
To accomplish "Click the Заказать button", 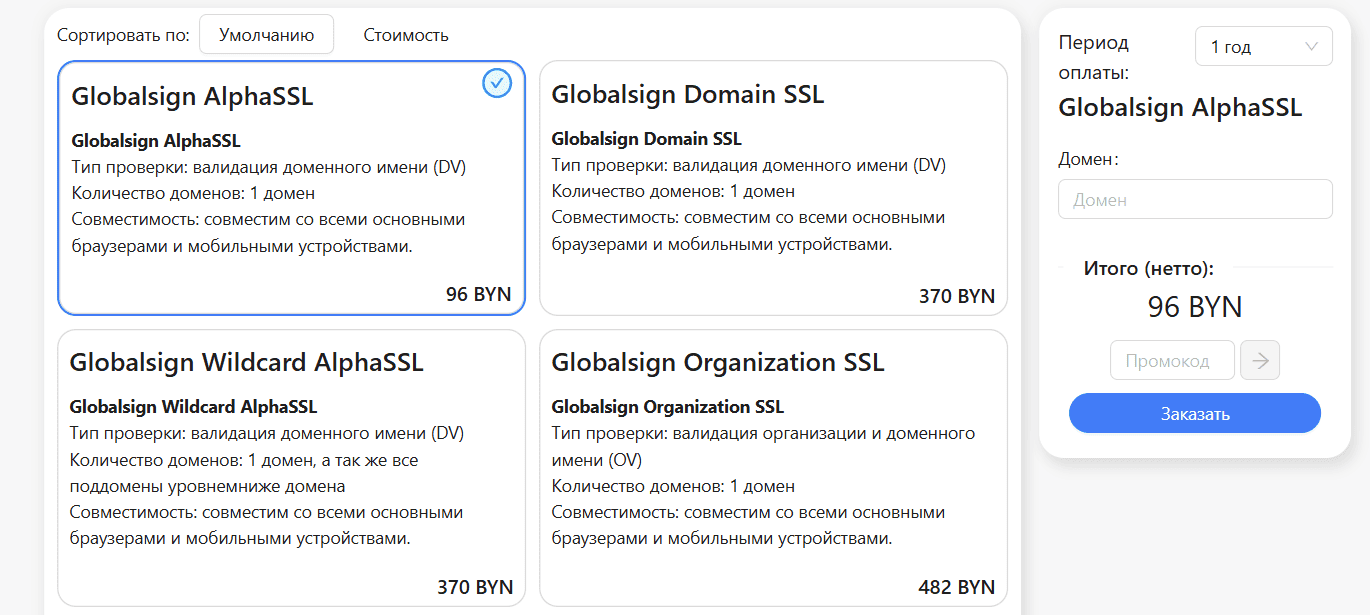I will point(1195,413).
